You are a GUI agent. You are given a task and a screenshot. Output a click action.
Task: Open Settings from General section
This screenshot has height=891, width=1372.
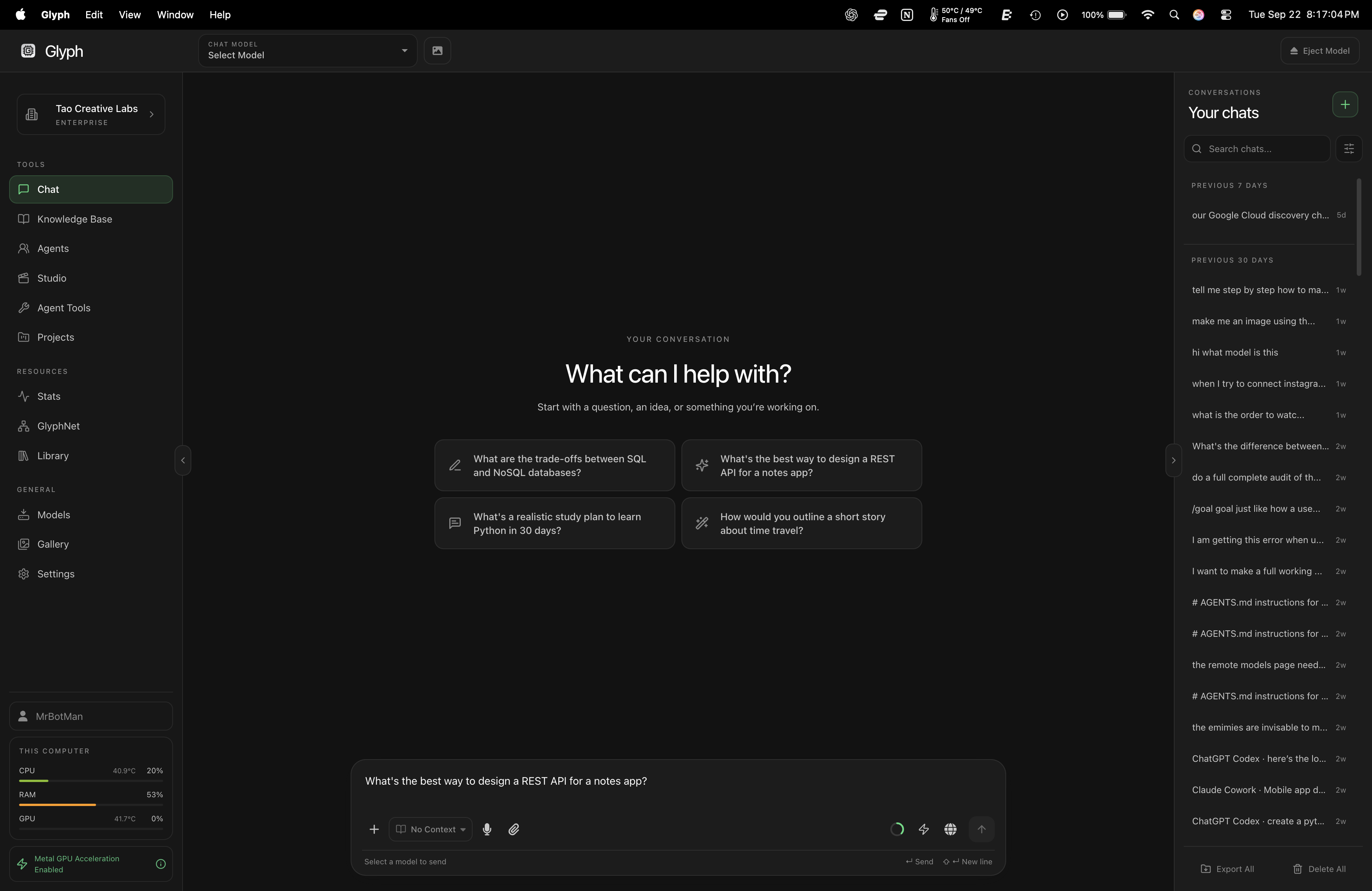pos(91,574)
